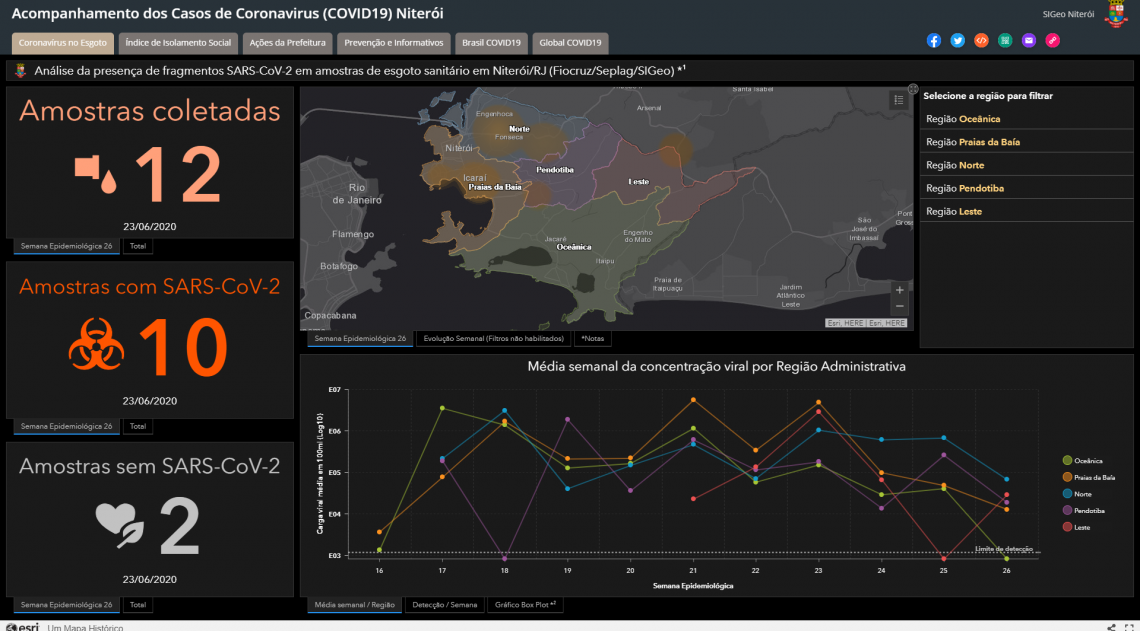Open the Global COVID19 tab

[x=570, y=43]
